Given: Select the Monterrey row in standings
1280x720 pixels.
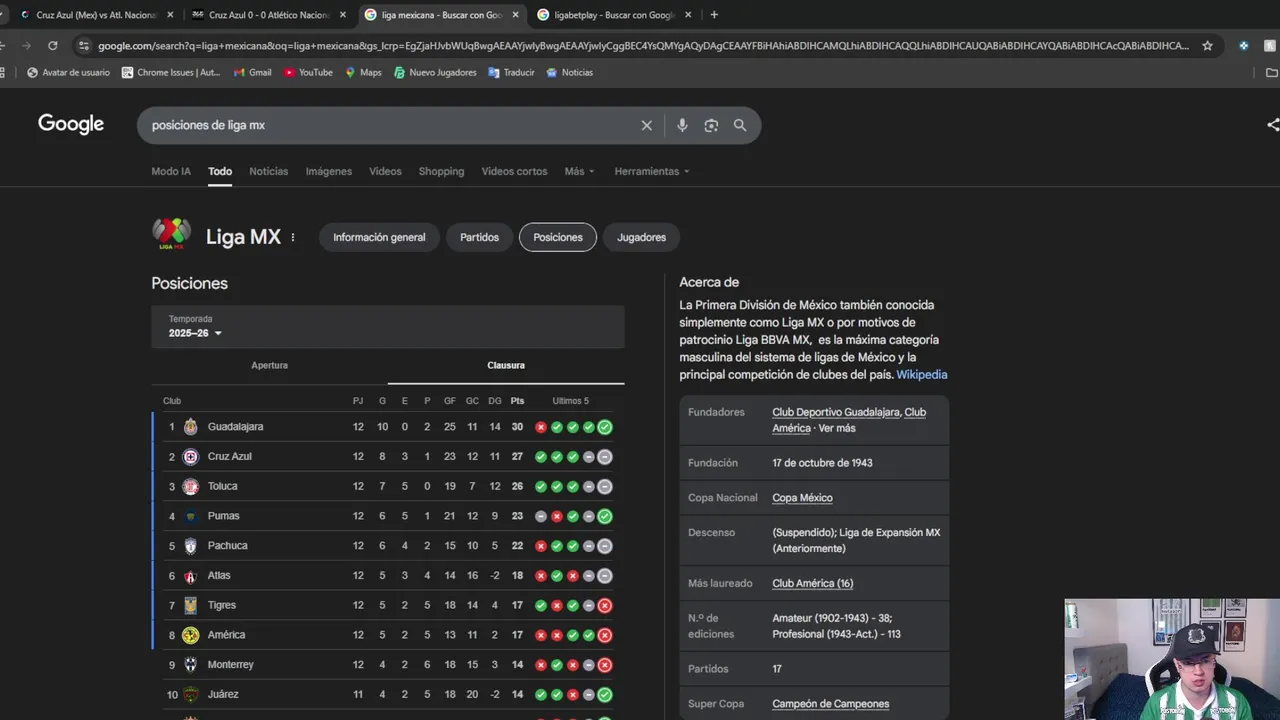Looking at the screenshot, I should (x=388, y=665).
